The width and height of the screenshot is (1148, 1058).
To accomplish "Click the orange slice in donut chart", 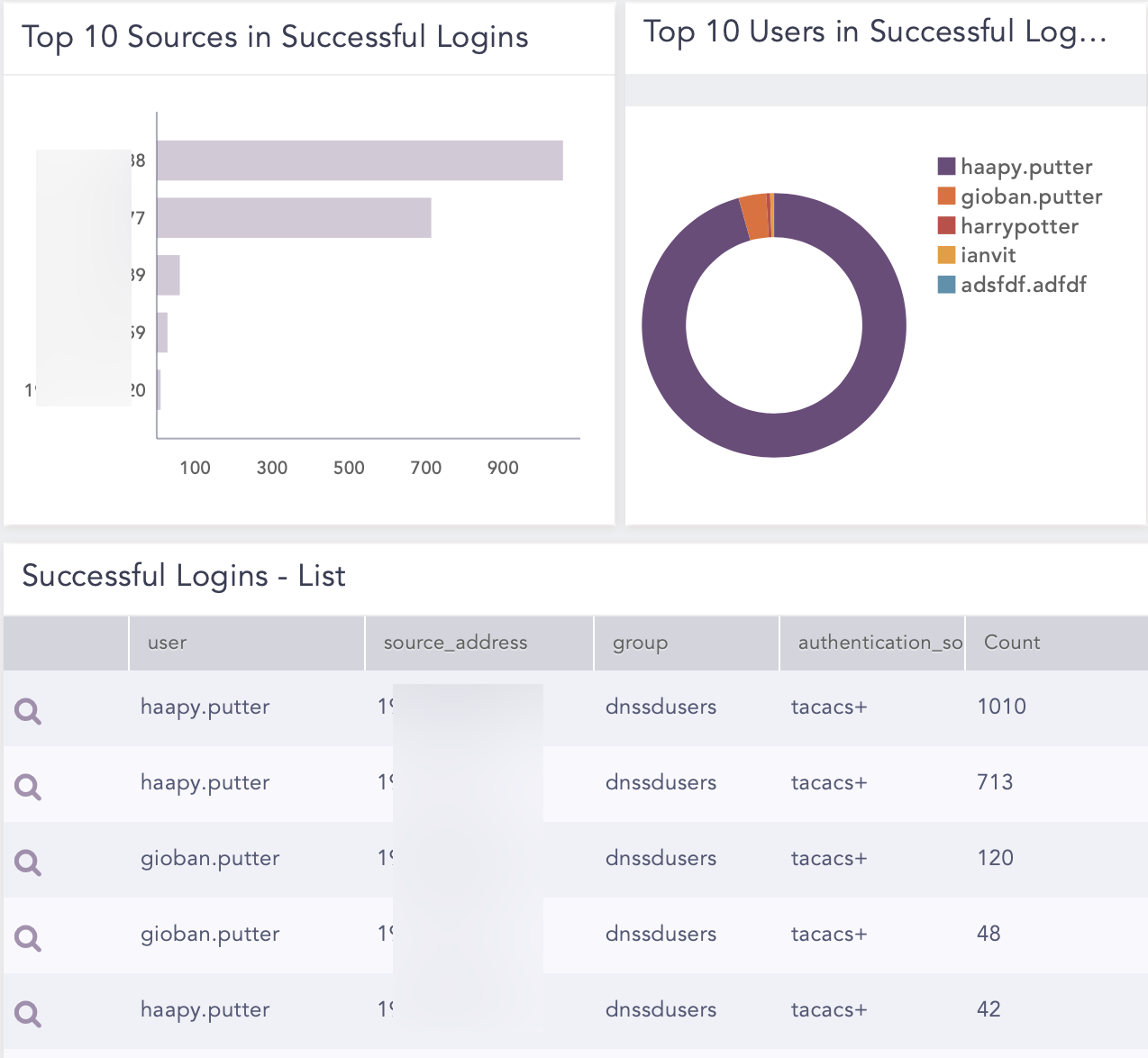I will (755, 217).
